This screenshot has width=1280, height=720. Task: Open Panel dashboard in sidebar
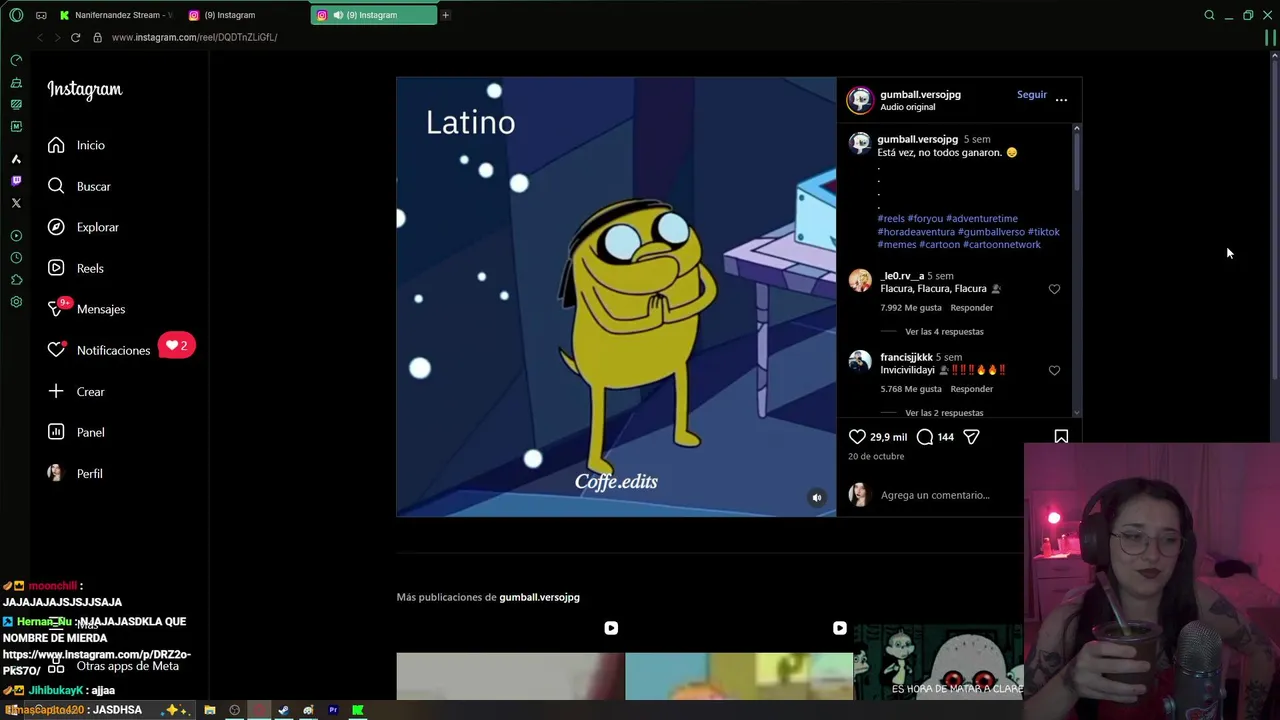point(76,432)
